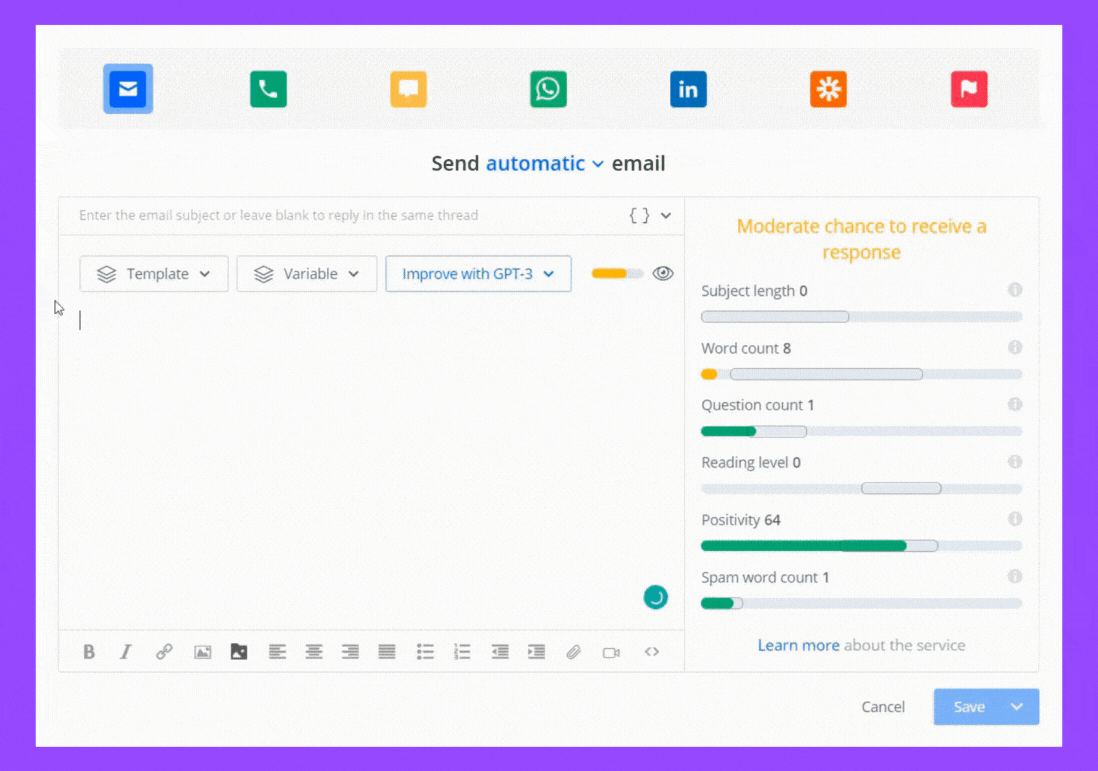Select the yellow SMS message step icon

click(x=408, y=89)
